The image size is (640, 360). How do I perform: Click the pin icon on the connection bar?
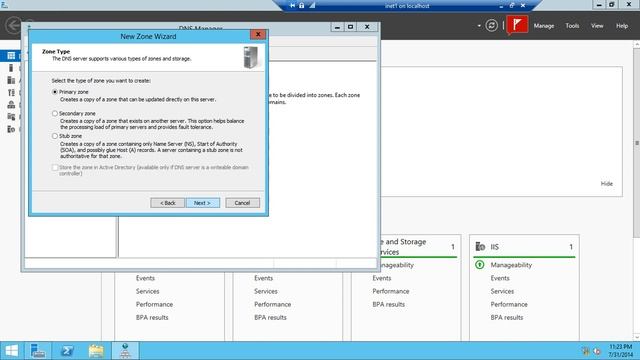292,6
